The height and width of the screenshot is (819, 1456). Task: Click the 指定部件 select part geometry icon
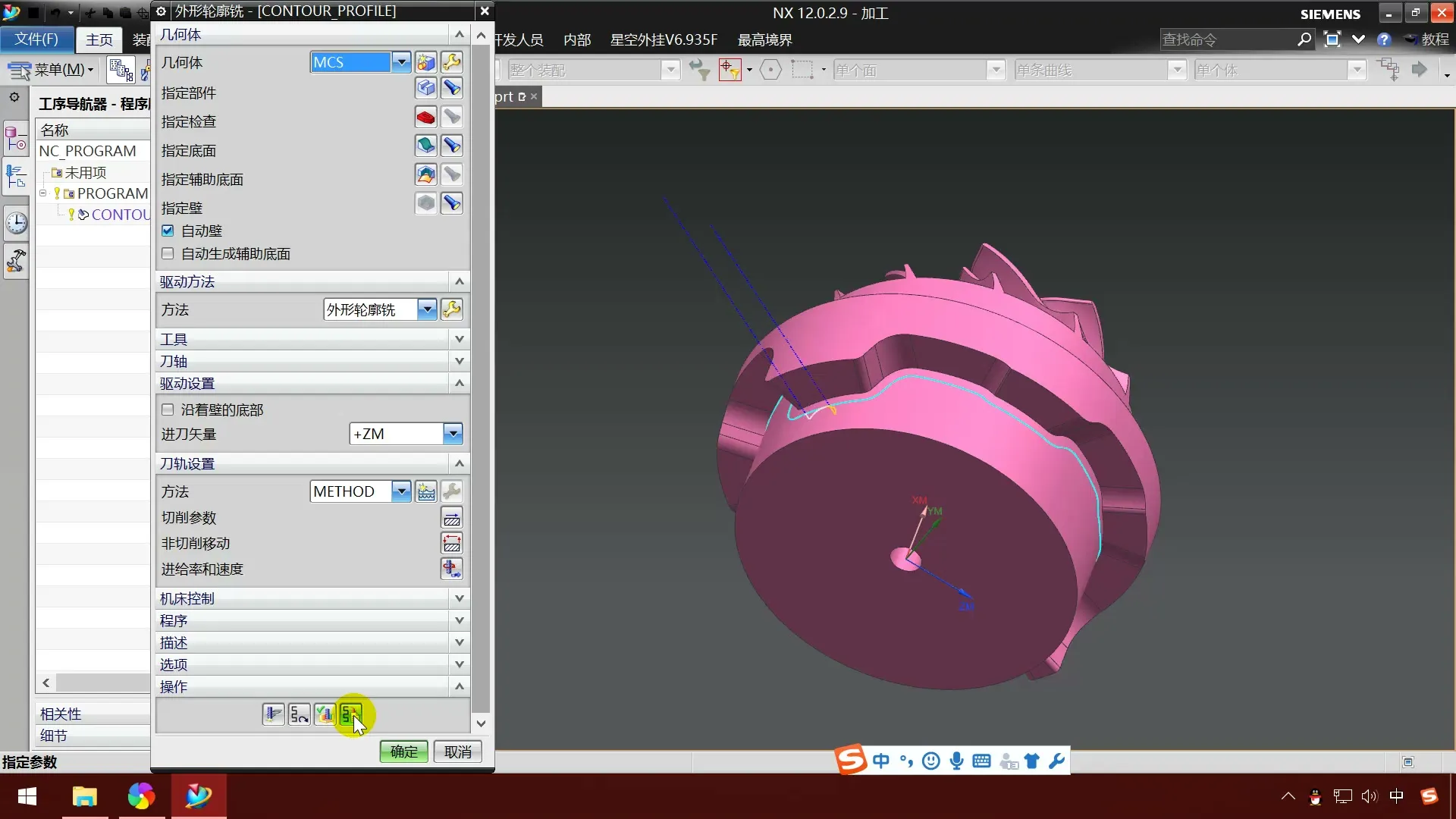(x=426, y=89)
